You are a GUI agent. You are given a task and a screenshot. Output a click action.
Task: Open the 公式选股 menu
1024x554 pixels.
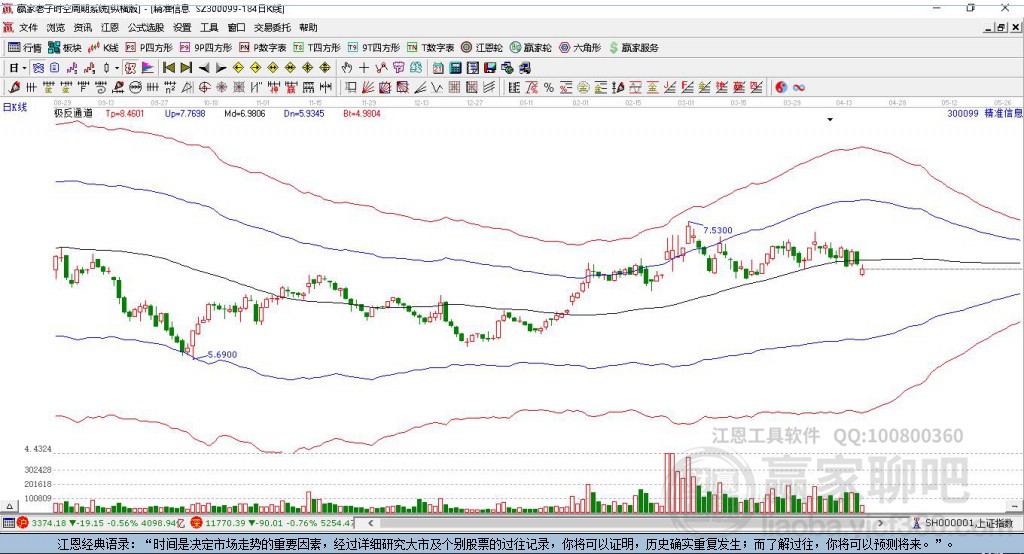pos(146,27)
